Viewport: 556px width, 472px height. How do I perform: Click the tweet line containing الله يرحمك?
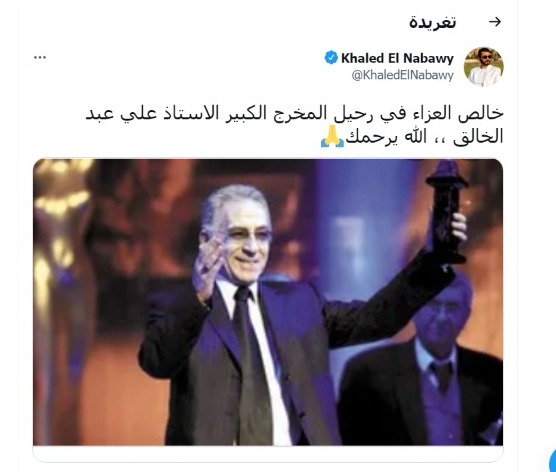412,137
